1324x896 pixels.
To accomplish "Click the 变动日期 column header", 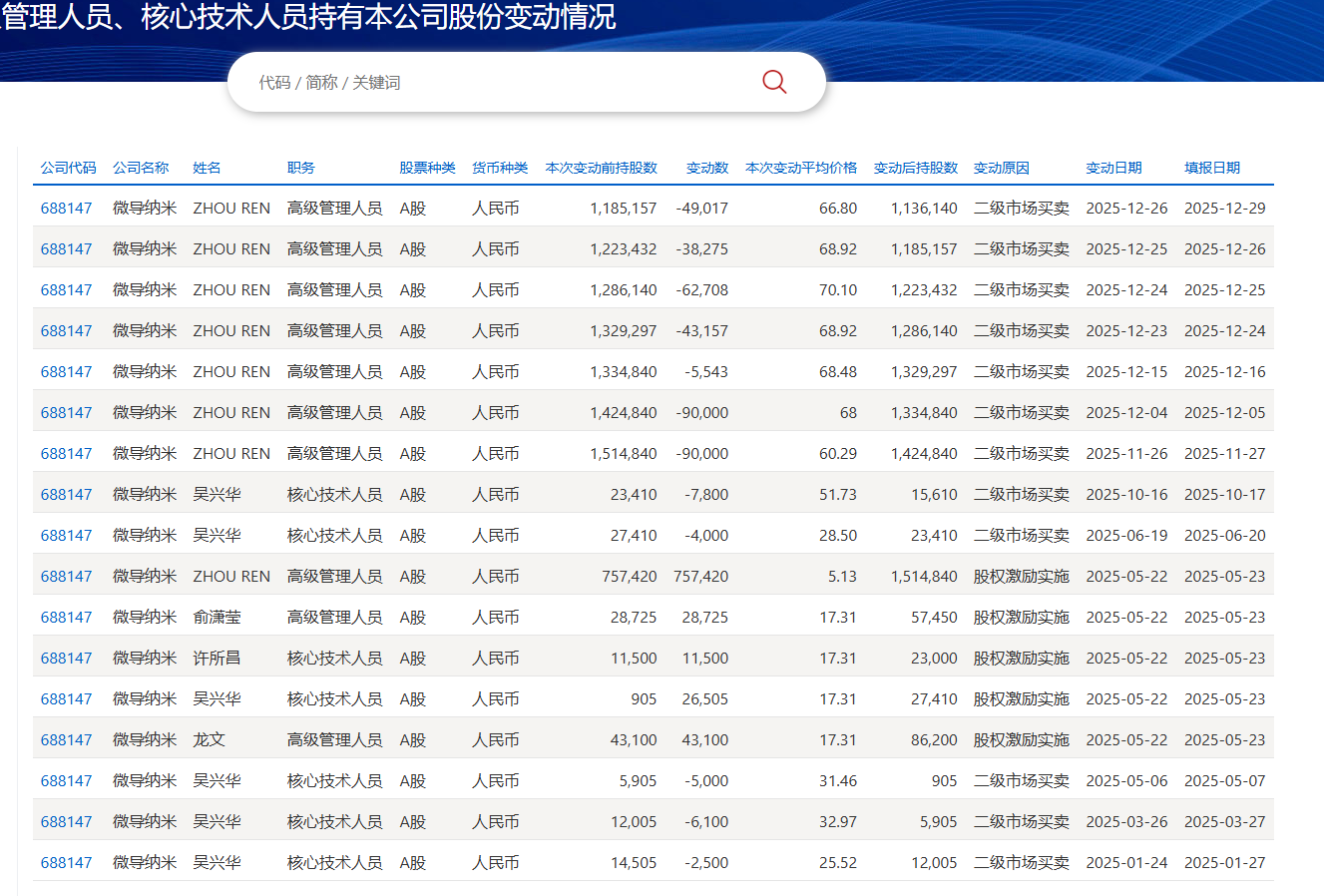I will 1113,168.
